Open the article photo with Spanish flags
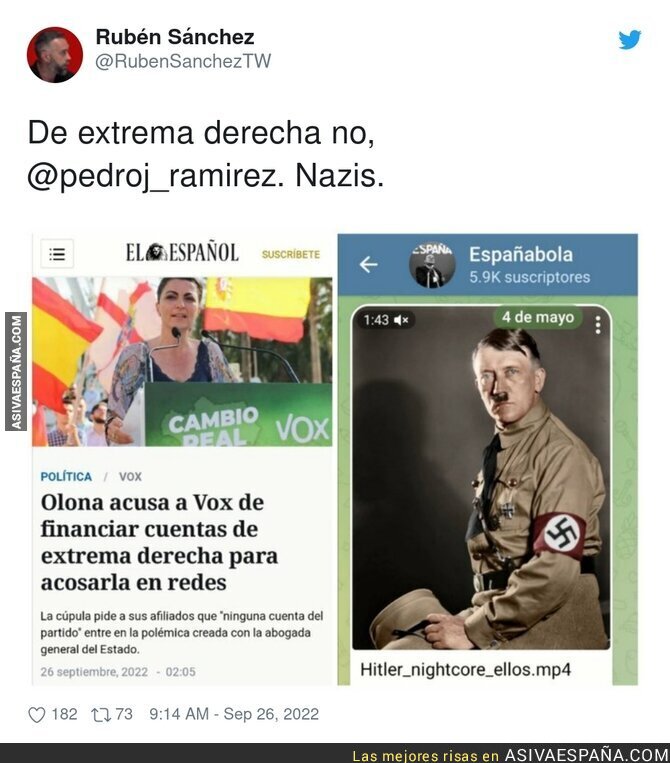Image resolution: width=670 pixels, height=763 pixels. pyautogui.click(x=182, y=362)
